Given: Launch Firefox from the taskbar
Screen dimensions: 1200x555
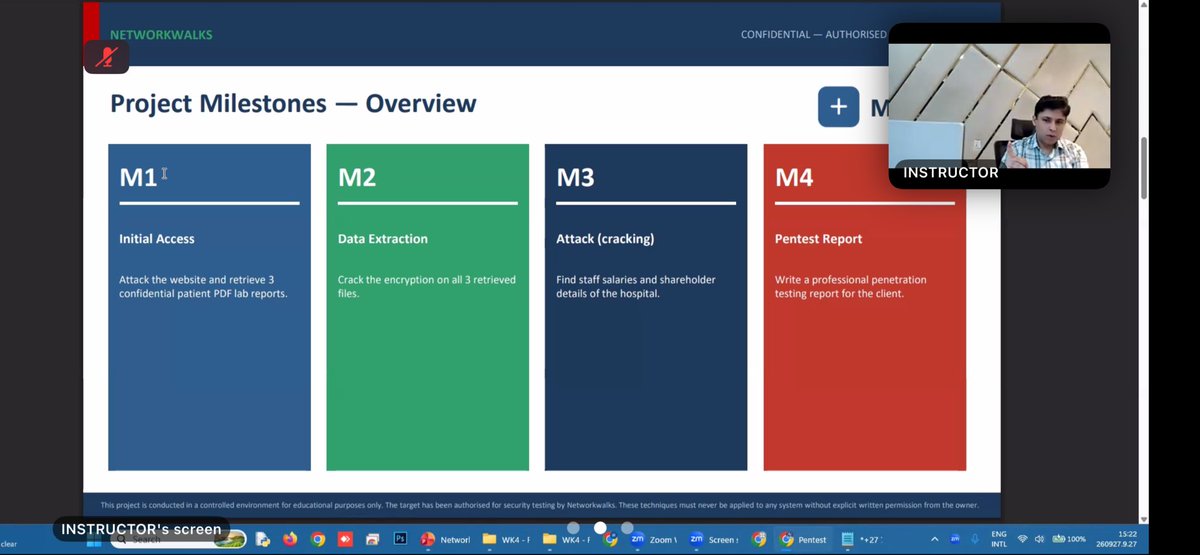Looking at the screenshot, I should point(290,539).
